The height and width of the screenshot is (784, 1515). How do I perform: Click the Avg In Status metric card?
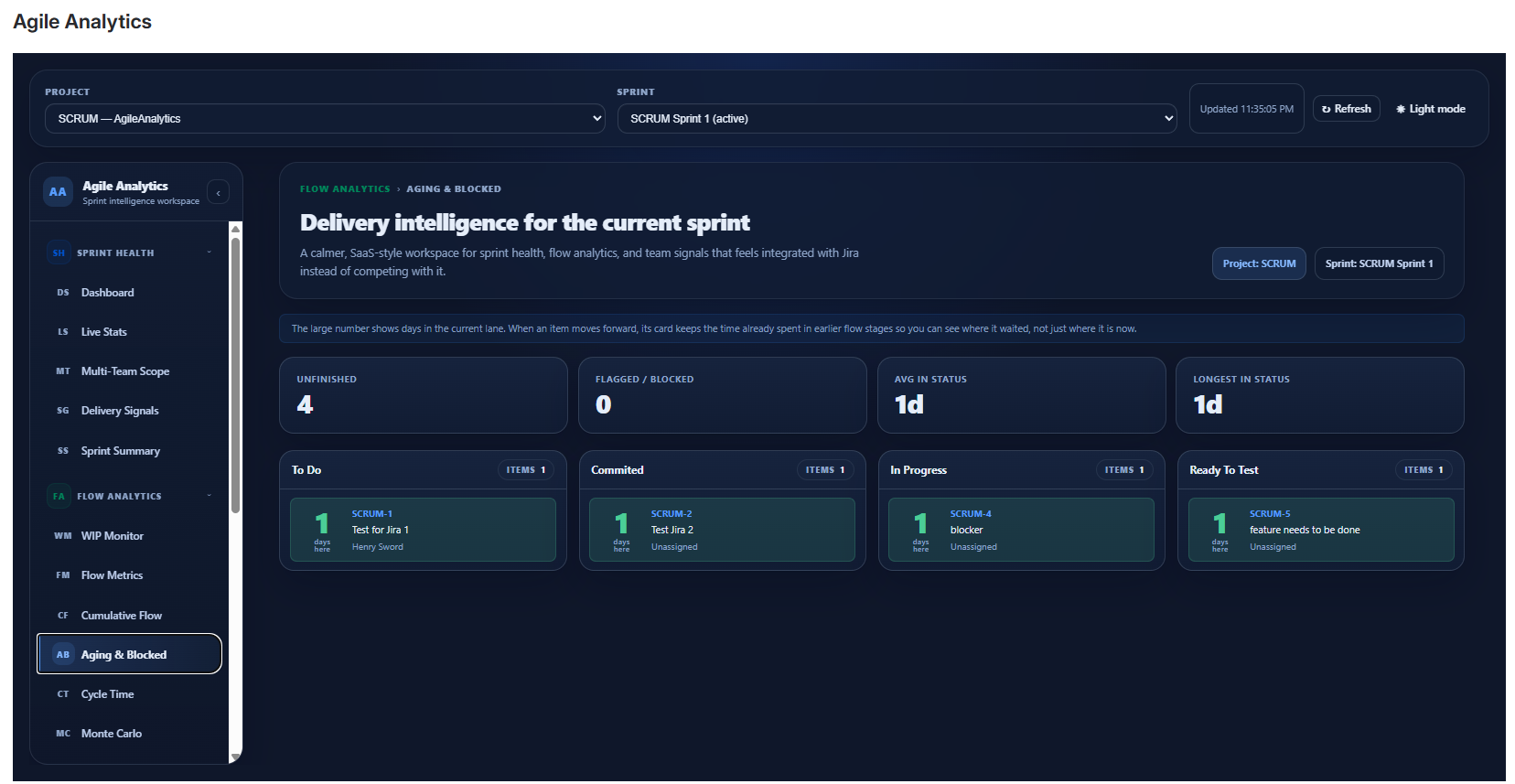click(x=1021, y=395)
